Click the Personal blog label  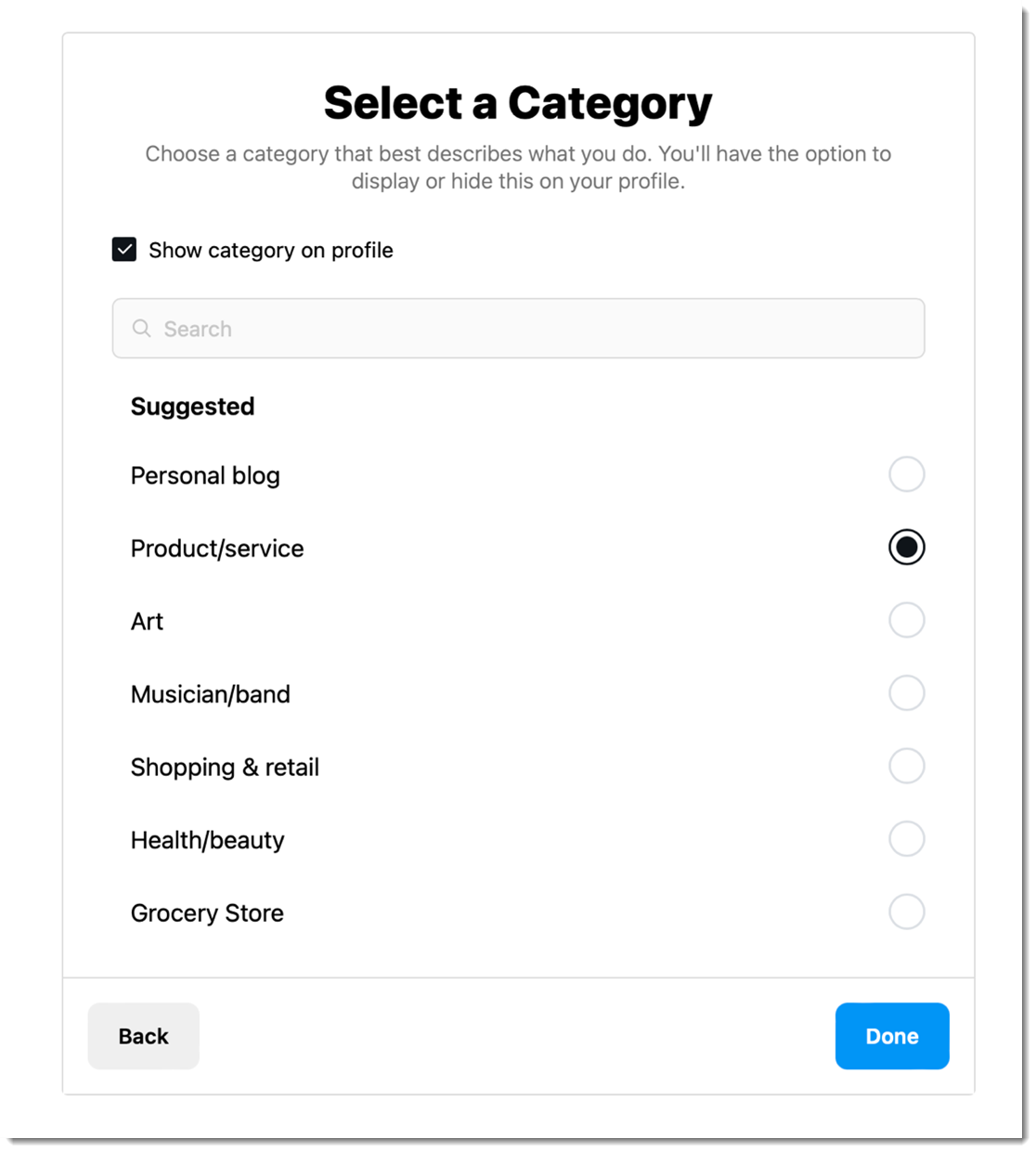coord(205,476)
